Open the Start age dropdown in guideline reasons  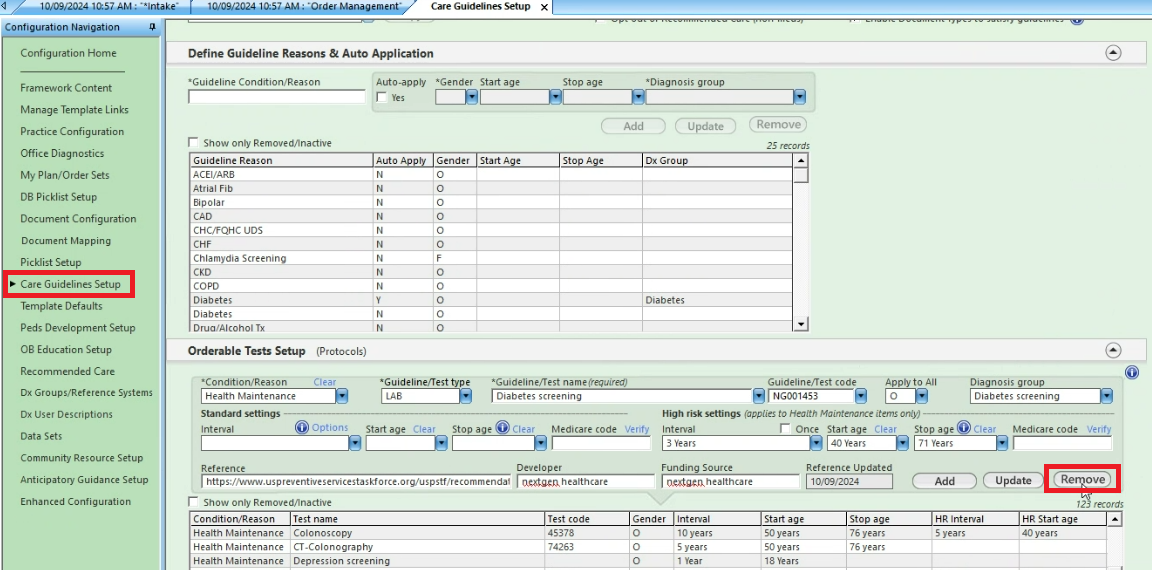click(x=555, y=97)
